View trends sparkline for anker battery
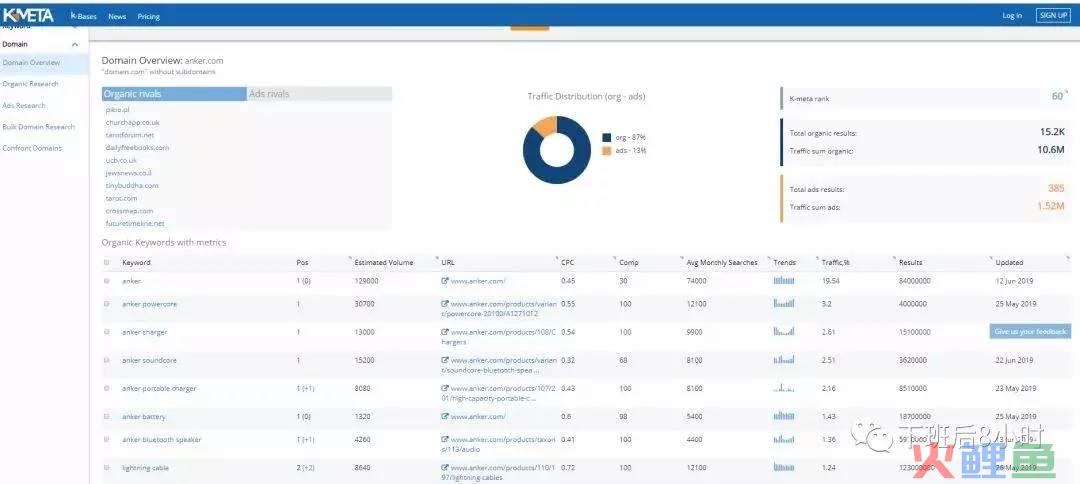 click(x=784, y=416)
